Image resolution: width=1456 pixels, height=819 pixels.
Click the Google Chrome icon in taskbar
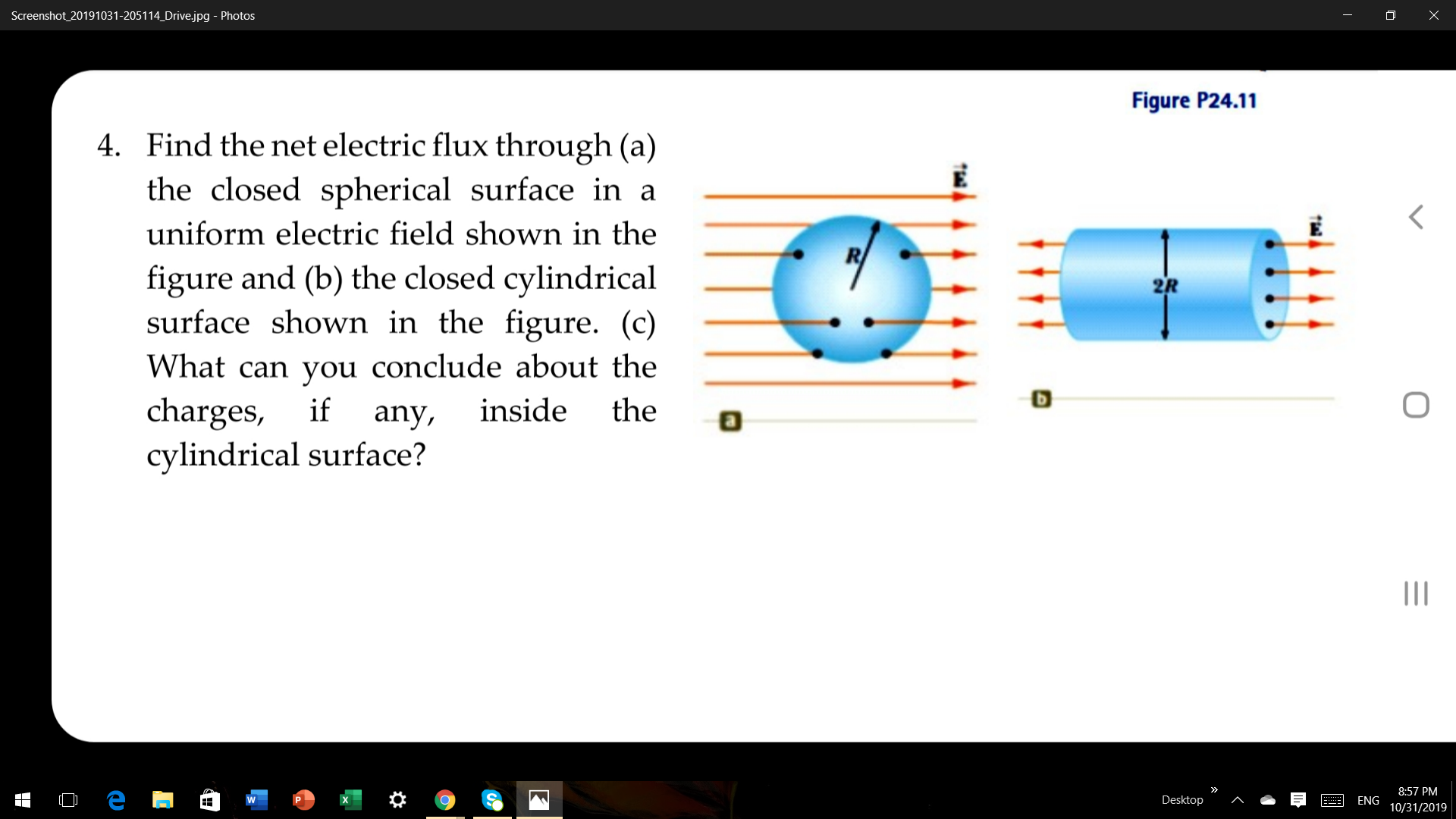pyautogui.click(x=444, y=799)
